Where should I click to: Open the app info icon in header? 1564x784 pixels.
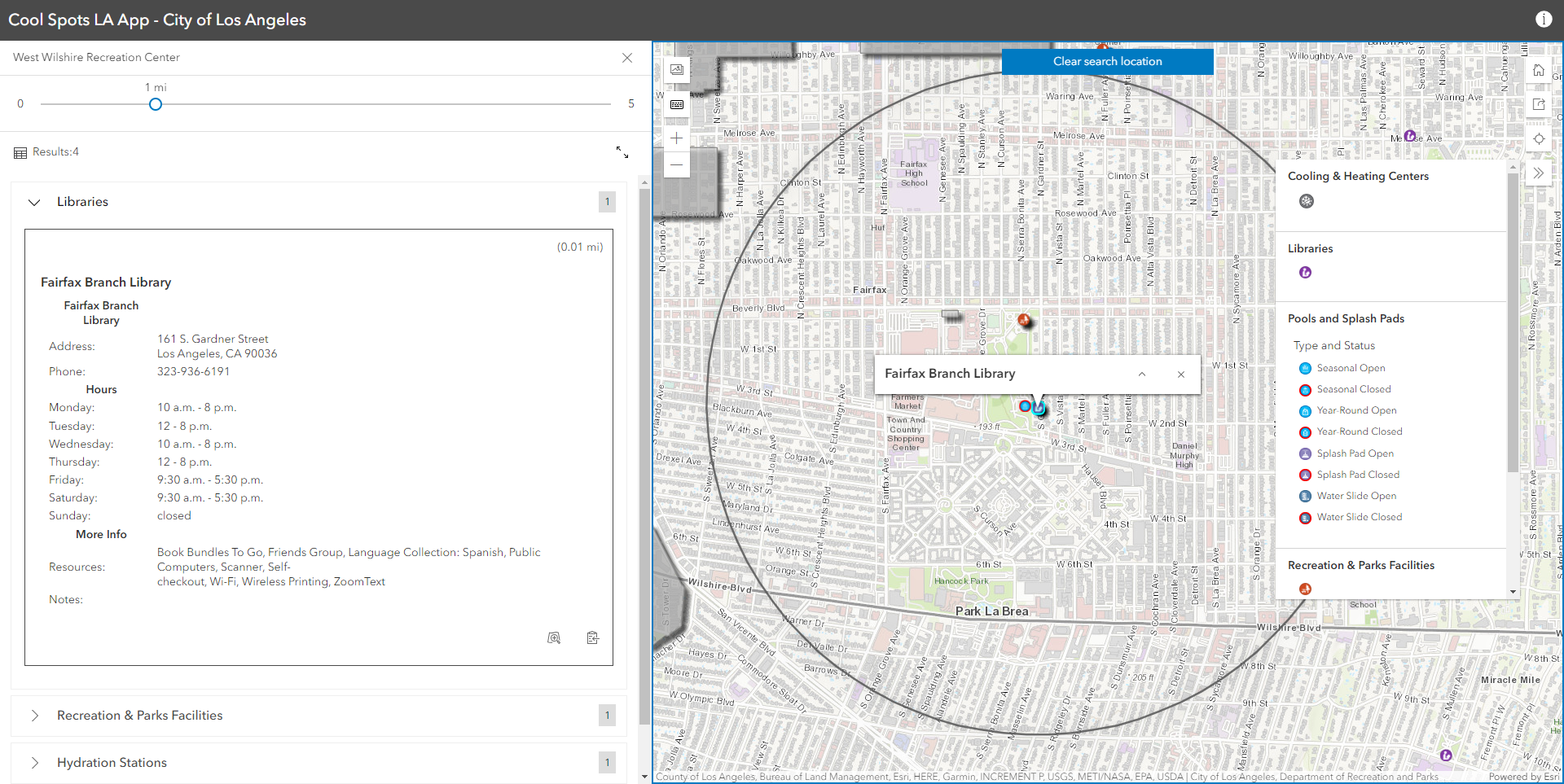[x=1544, y=20]
